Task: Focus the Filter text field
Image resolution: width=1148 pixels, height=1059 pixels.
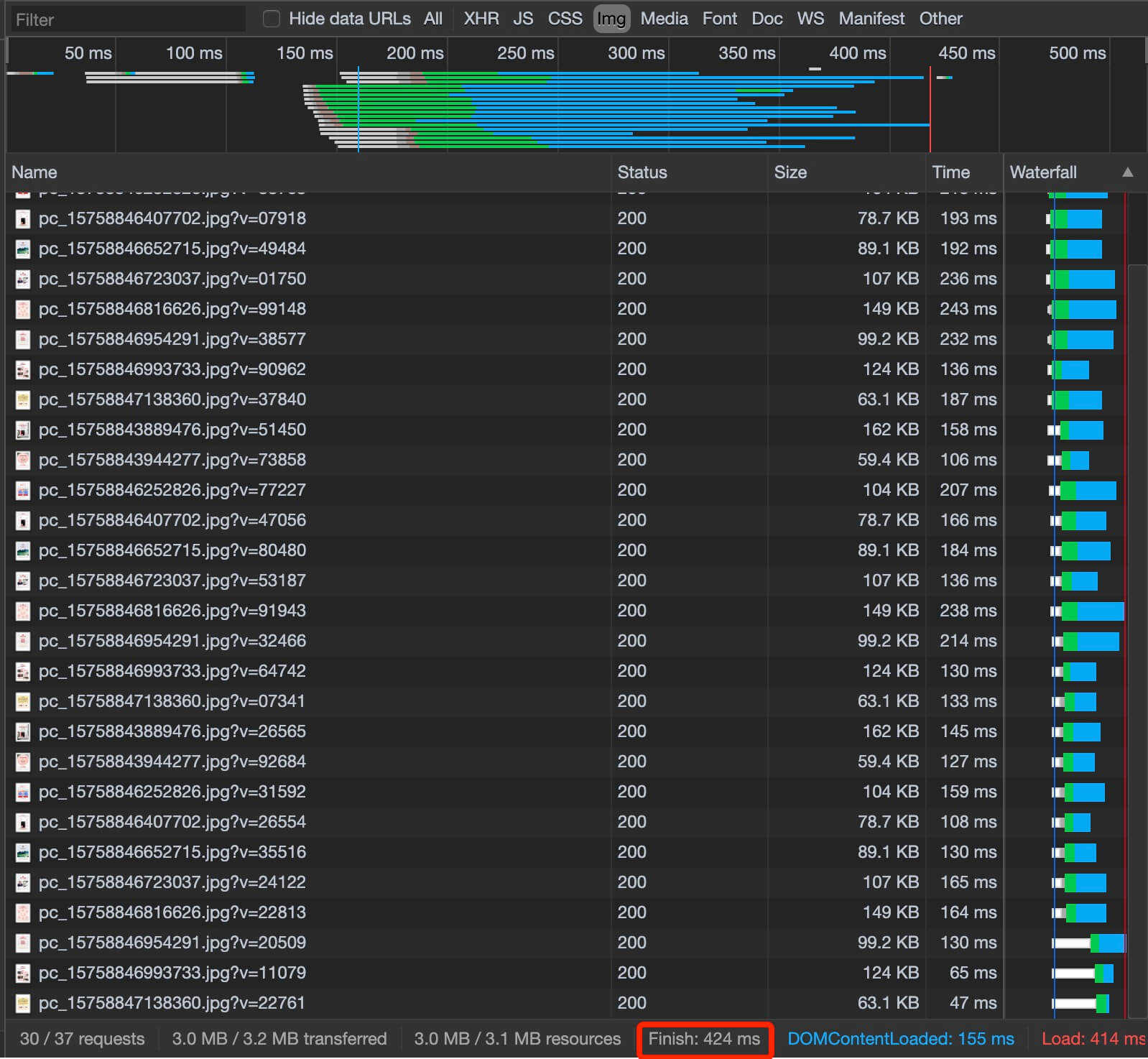Action: pyautogui.click(x=128, y=19)
